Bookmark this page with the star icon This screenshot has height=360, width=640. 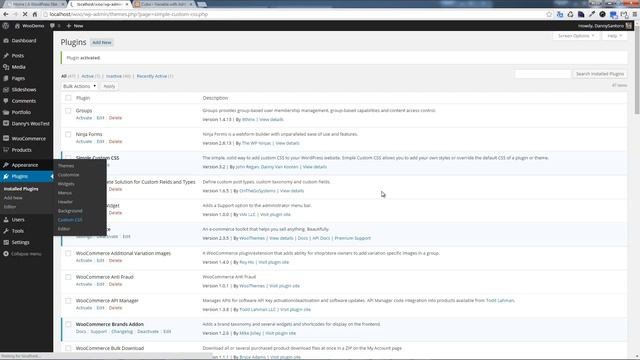tap(549, 14)
